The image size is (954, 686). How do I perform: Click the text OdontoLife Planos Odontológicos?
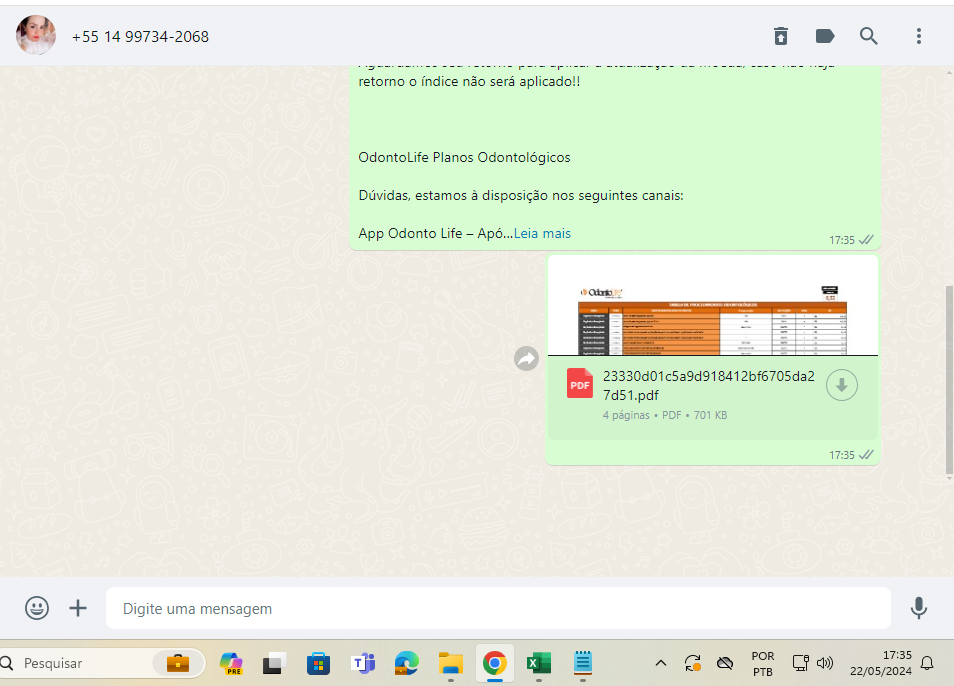pyautogui.click(x=464, y=158)
